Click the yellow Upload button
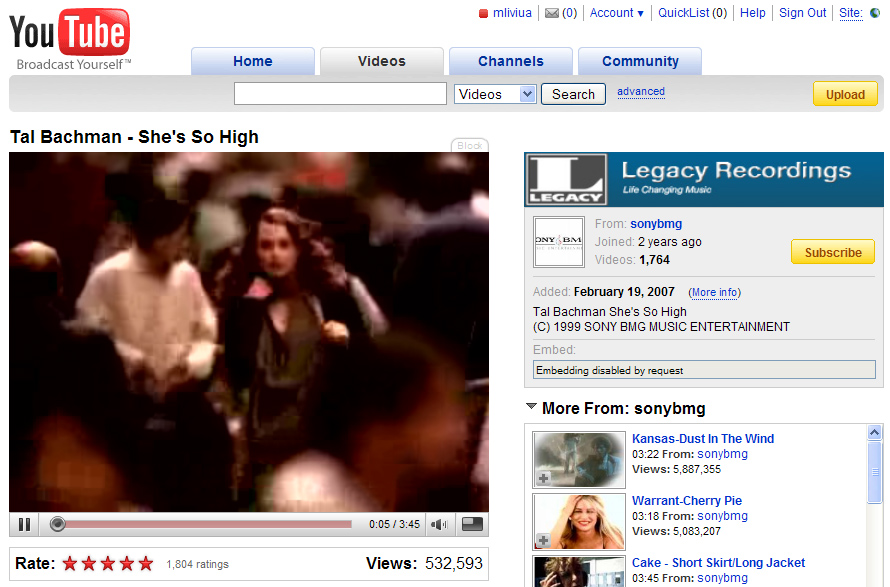 (845, 94)
